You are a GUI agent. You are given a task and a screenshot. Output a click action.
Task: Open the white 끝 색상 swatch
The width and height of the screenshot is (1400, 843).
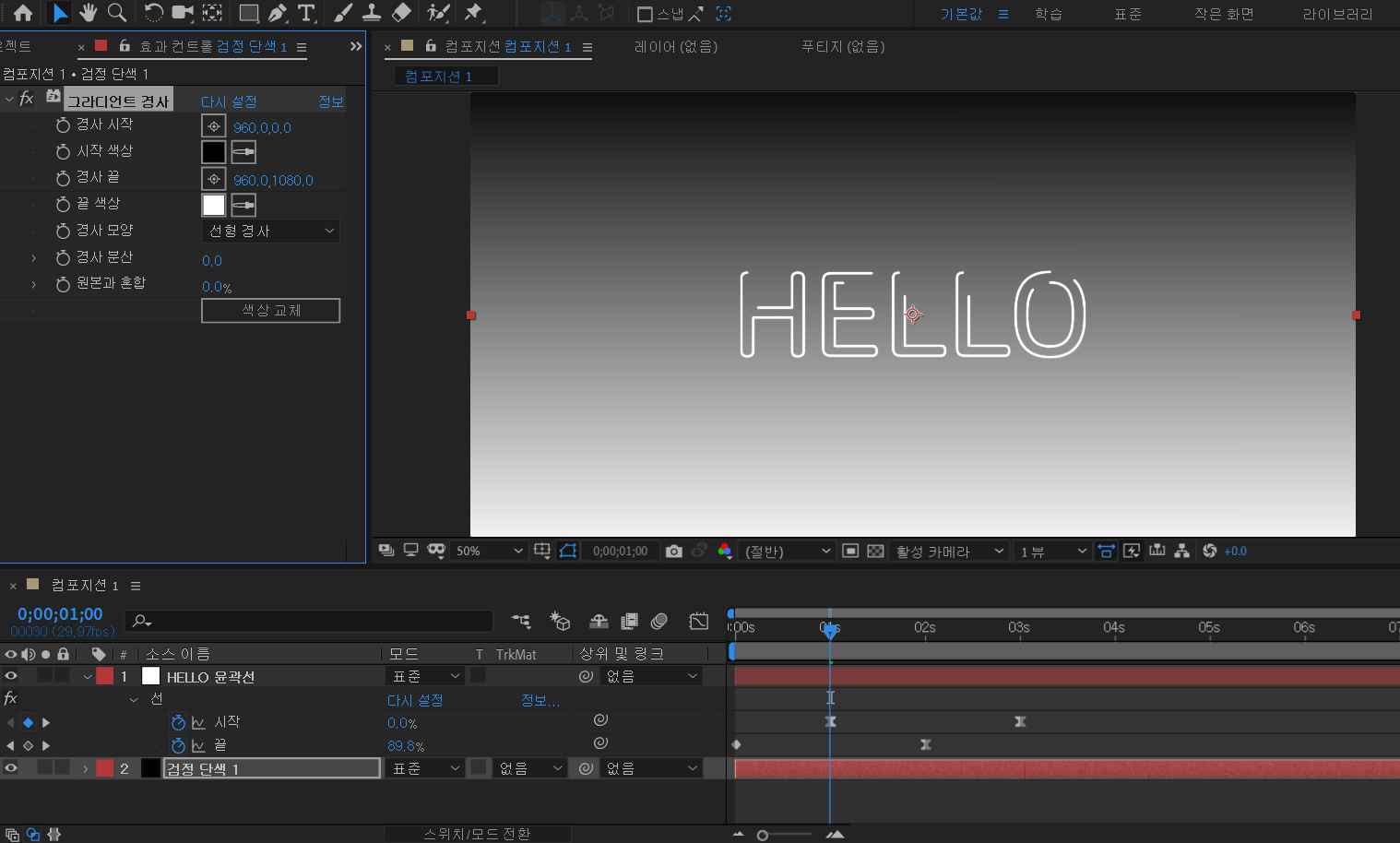coord(214,205)
